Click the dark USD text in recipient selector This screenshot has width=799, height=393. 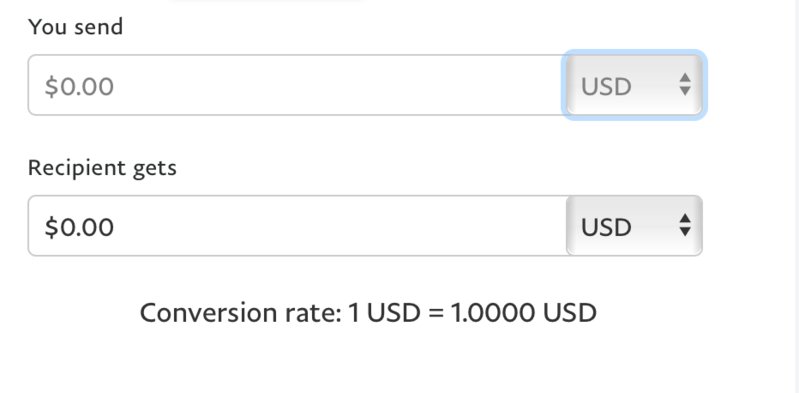point(606,227)
